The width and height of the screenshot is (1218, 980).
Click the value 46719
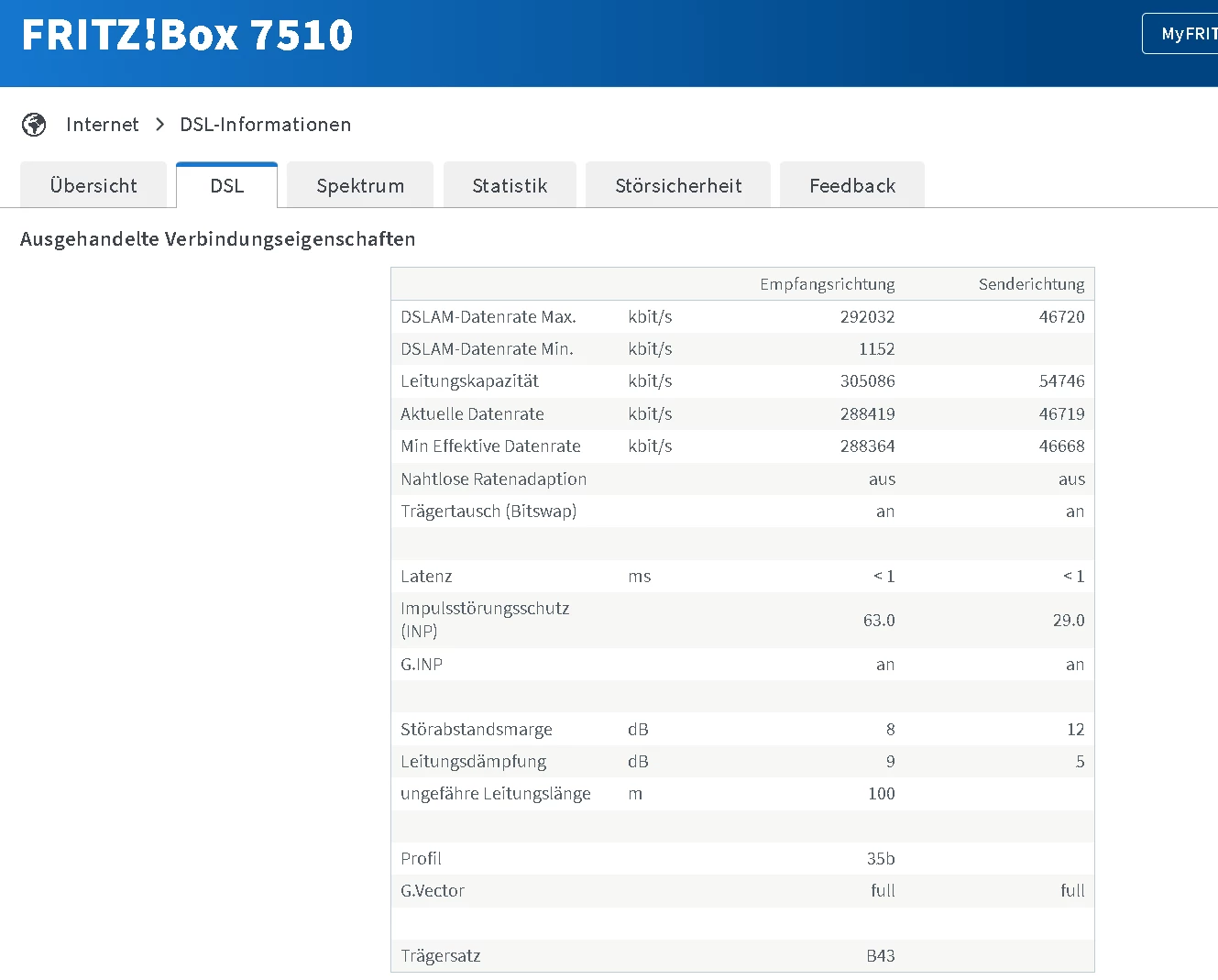(1062, 414)
